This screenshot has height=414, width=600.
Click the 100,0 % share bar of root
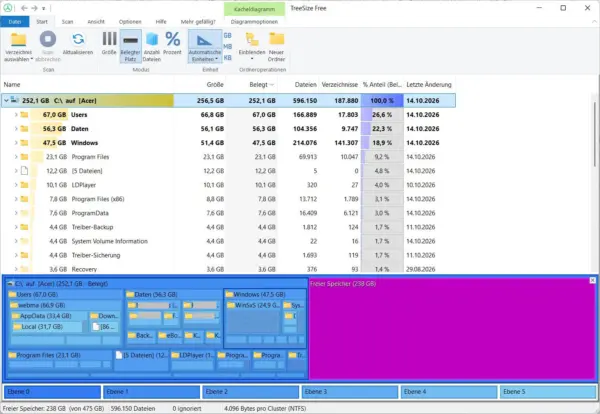point(382,101)
